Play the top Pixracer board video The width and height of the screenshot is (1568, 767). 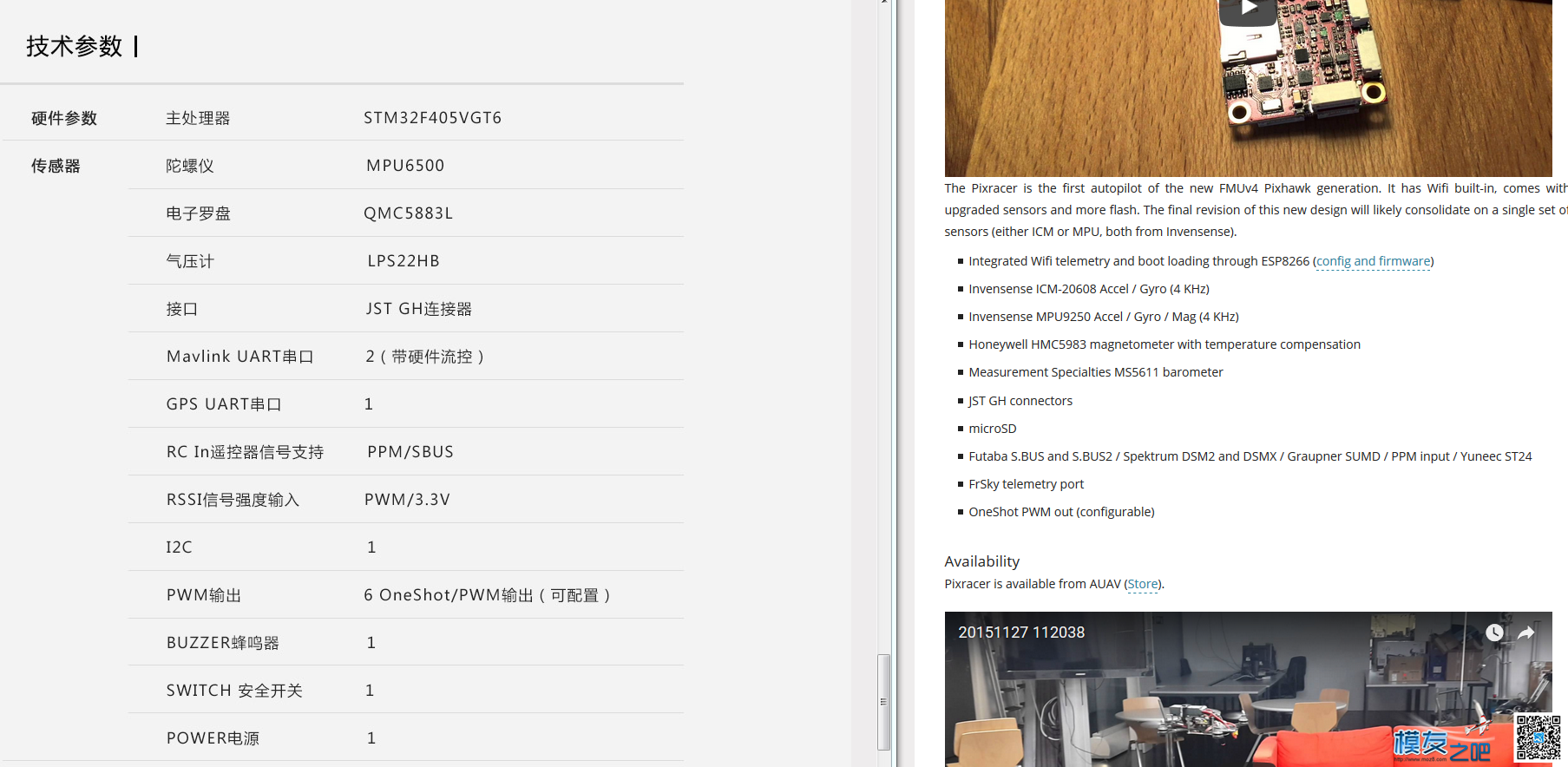tap(1248, 10)
